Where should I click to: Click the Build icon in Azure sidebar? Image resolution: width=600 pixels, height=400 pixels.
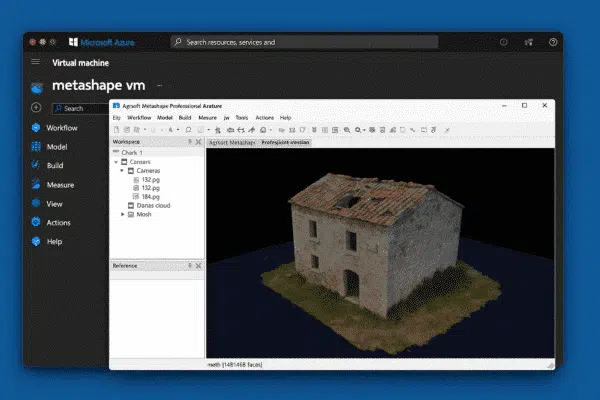tap(35, 166)
